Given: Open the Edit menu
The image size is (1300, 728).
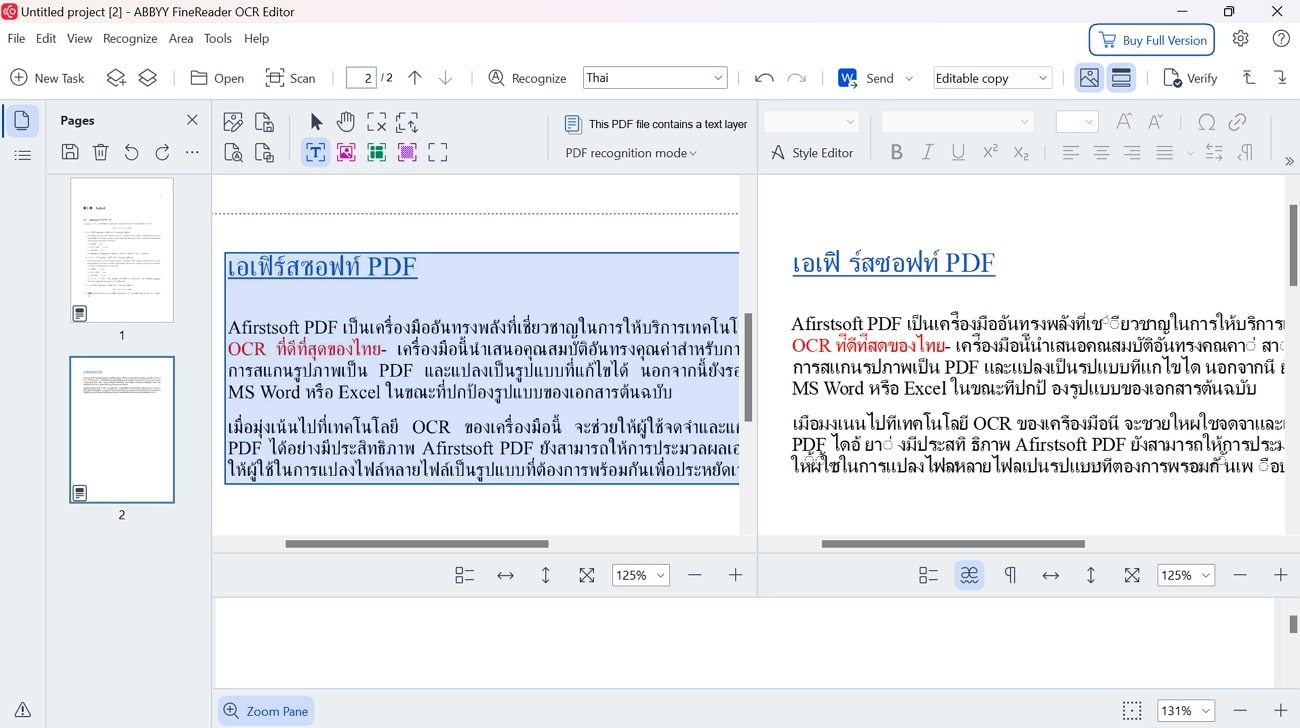Looking at the screenshot, I should pyautogui.click(x=46, y=38).
